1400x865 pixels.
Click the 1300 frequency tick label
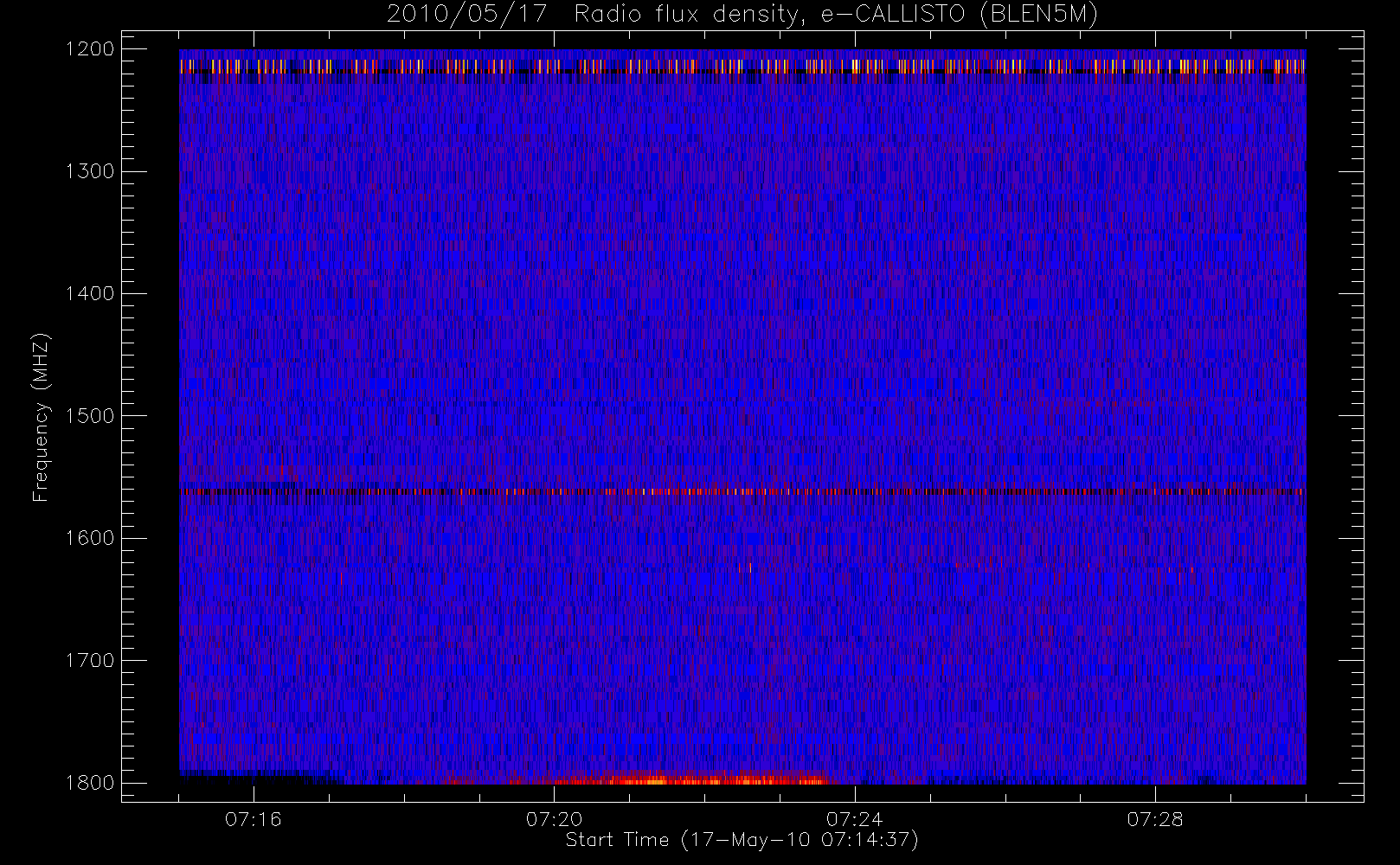90,171
